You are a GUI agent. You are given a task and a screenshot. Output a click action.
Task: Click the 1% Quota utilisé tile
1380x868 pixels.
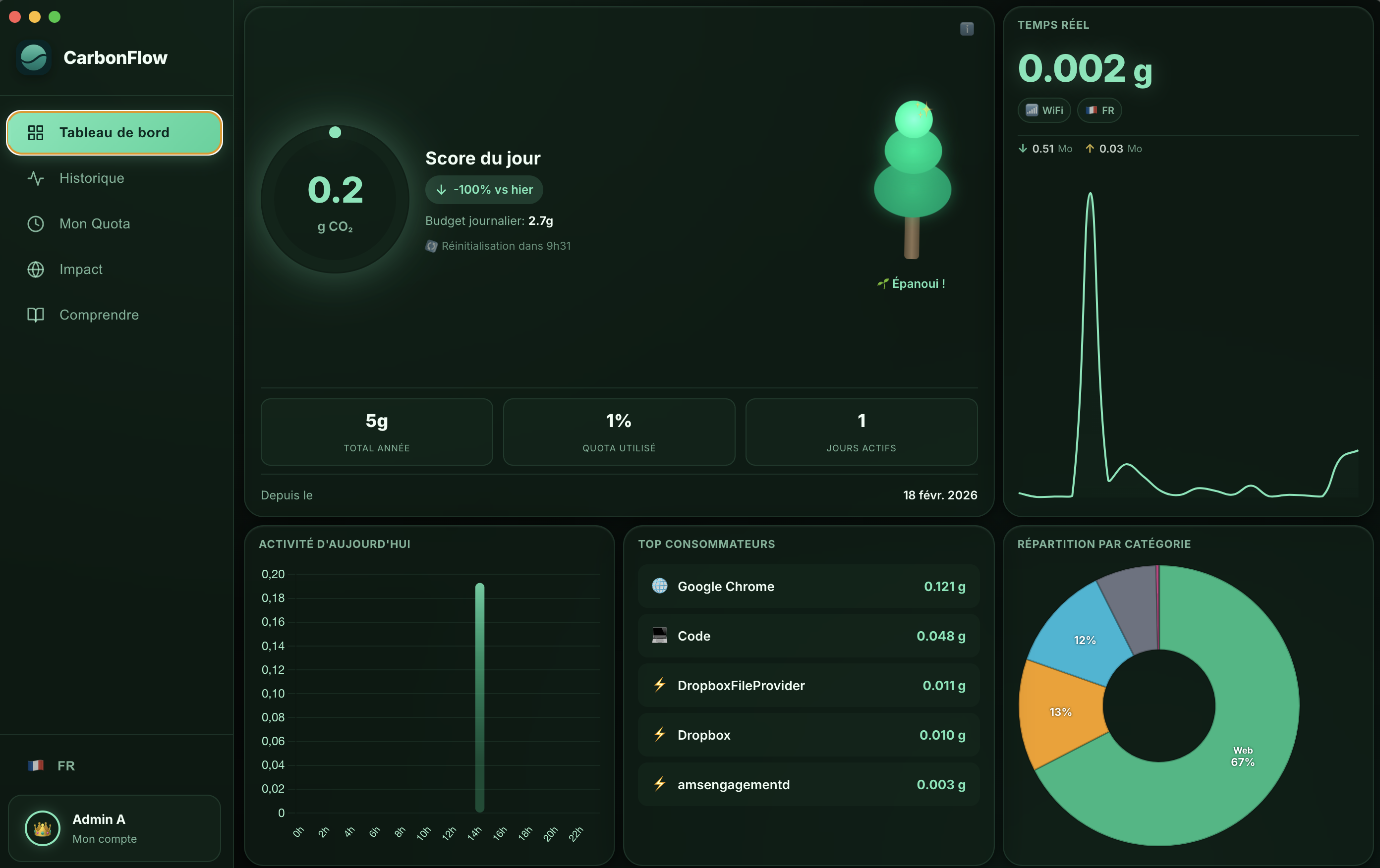[x=618, y=432]
